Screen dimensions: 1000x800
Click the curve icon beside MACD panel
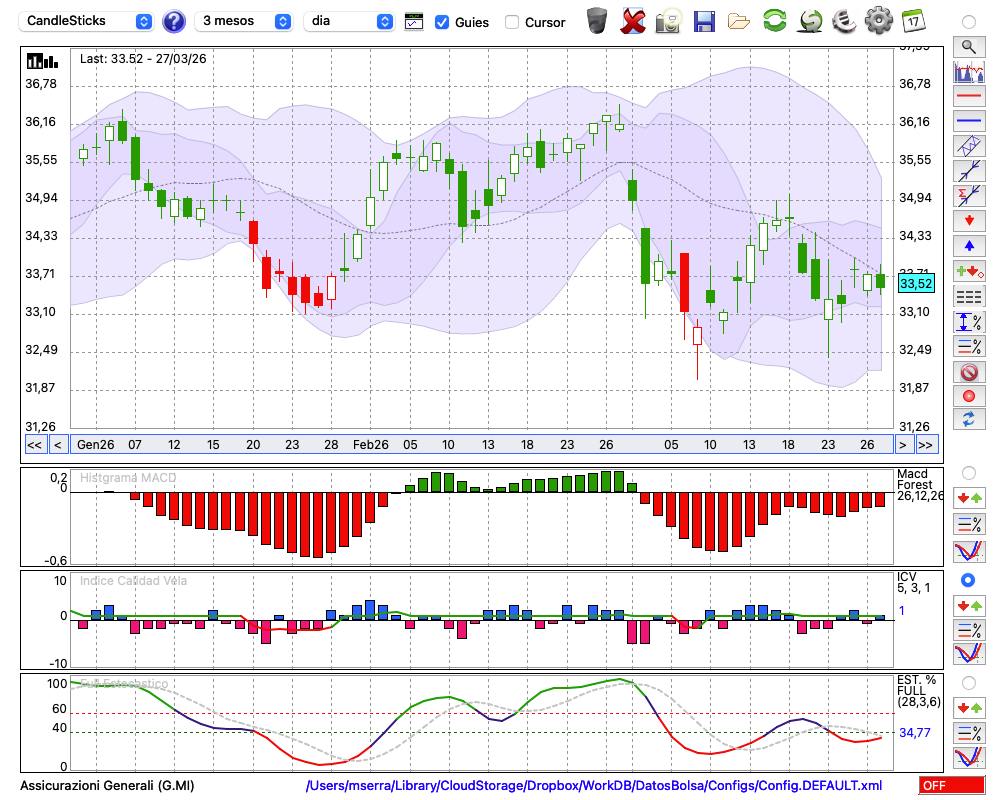pyautogui.click(x=969, y=551)
